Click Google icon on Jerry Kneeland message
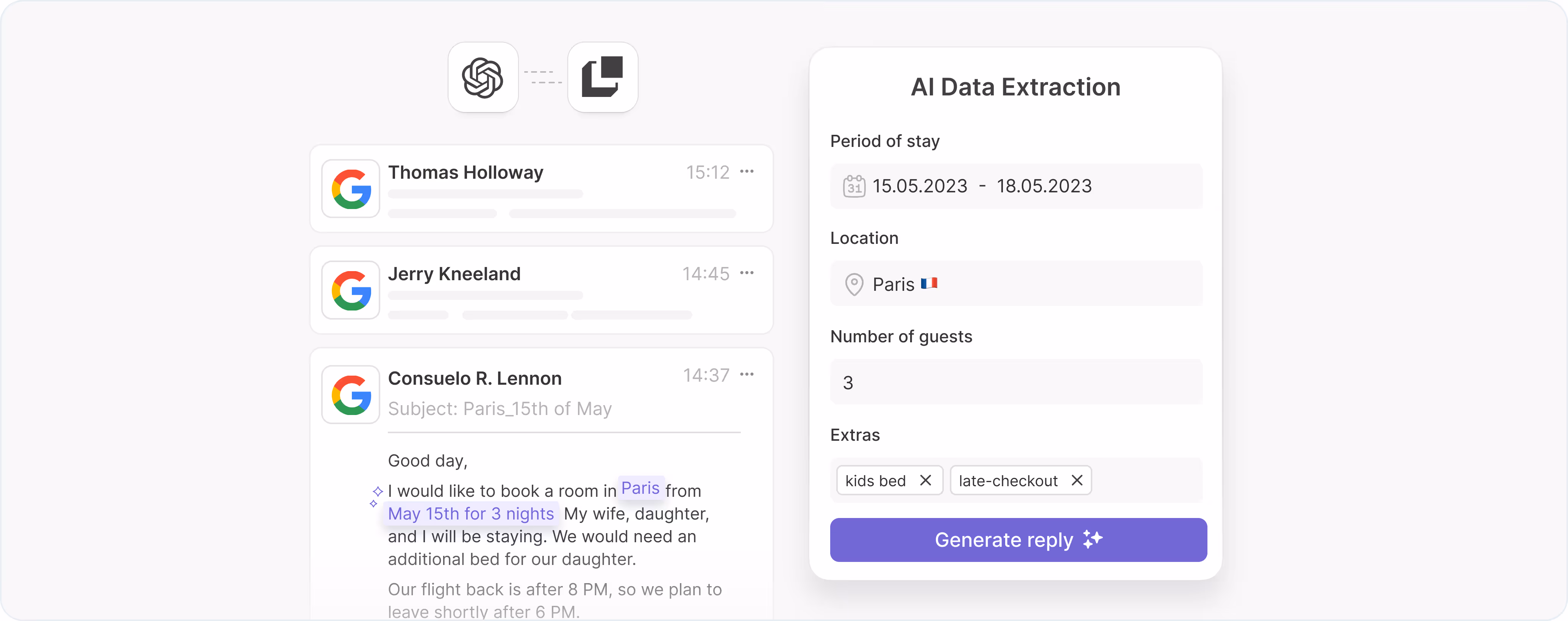 click(351, 290)
